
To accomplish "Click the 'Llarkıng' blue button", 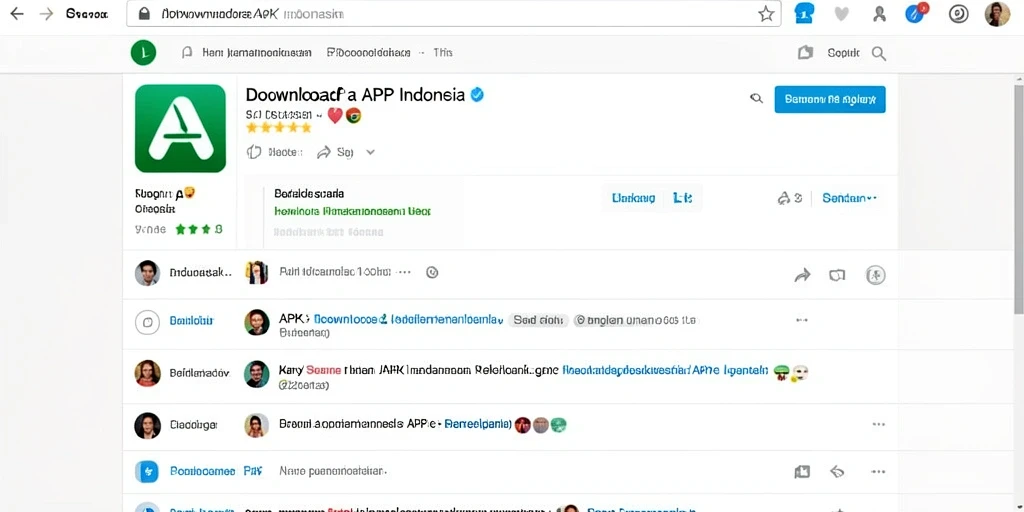I will (x=633, y=198).
